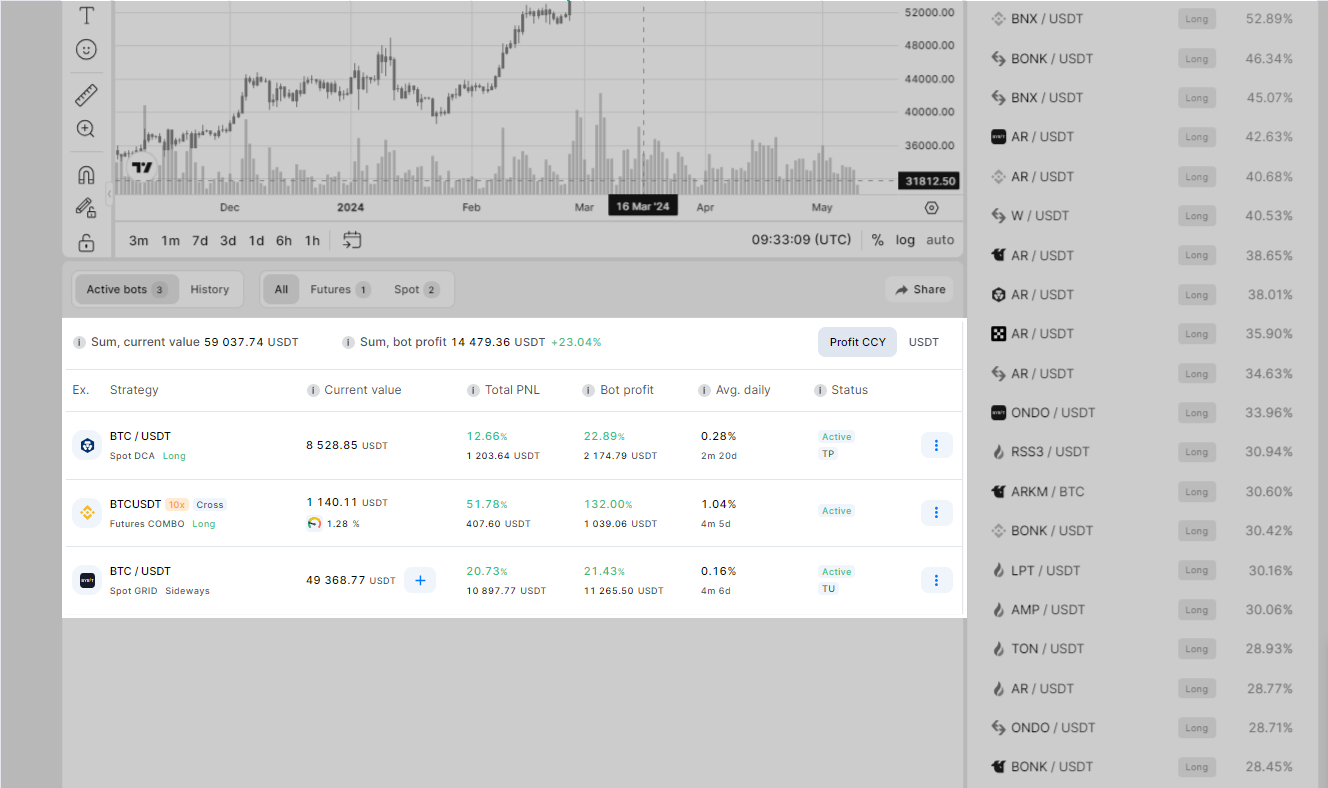This screenshot has height=788, width=1328.
Task: Click info icon next to Total PNL
Action: [473, 390]
